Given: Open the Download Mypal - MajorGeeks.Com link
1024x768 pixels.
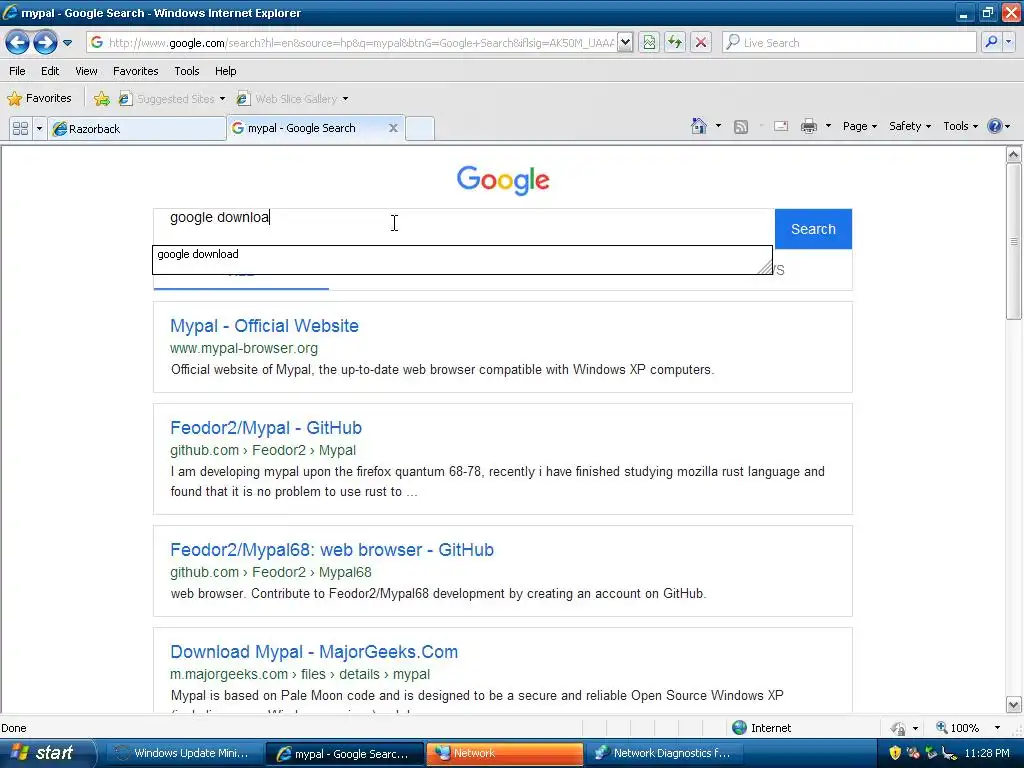Looking at the screenshot, I should [x=314, y=652].
